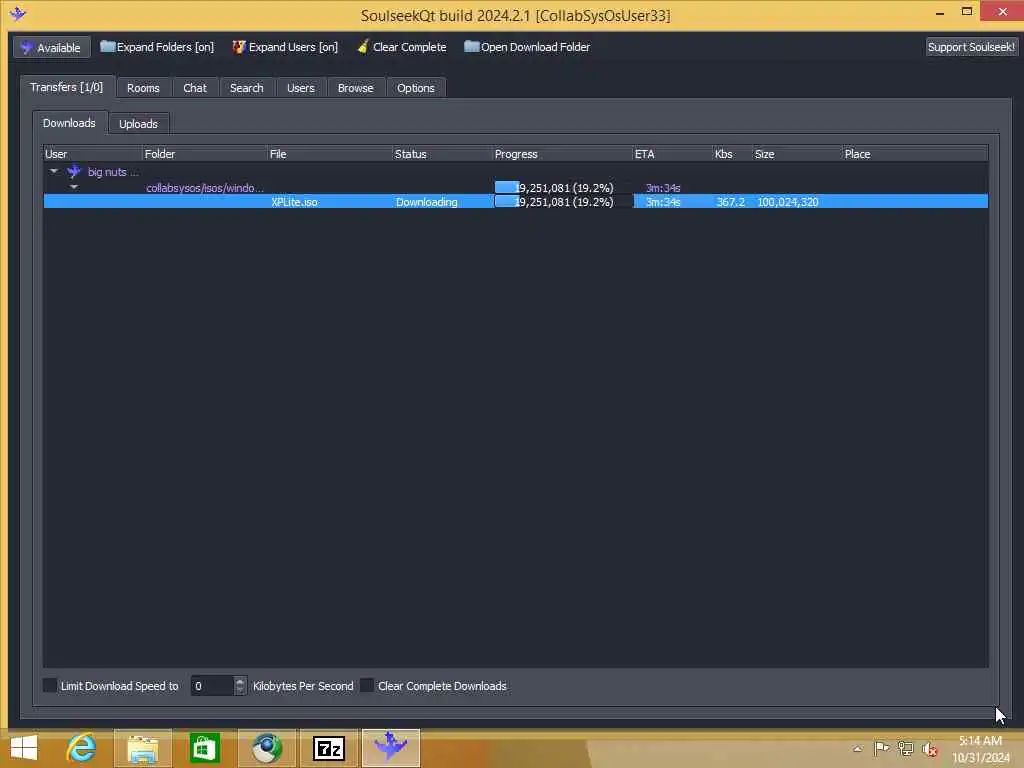Click the Clear Complete broom button
The image size is (1024, 768).
click(402, 47)
